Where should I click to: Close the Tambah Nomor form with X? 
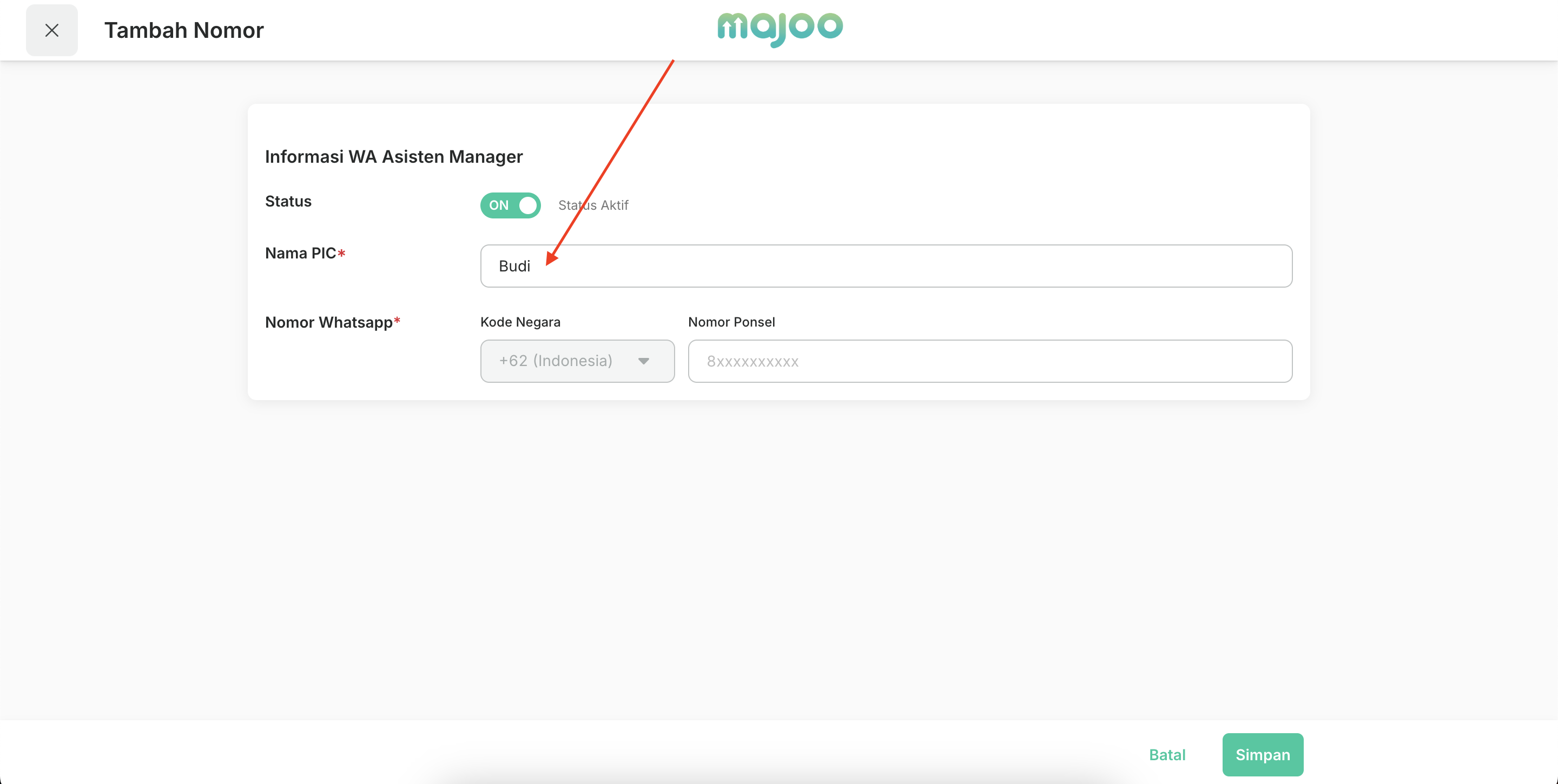[x=51, y=30]
